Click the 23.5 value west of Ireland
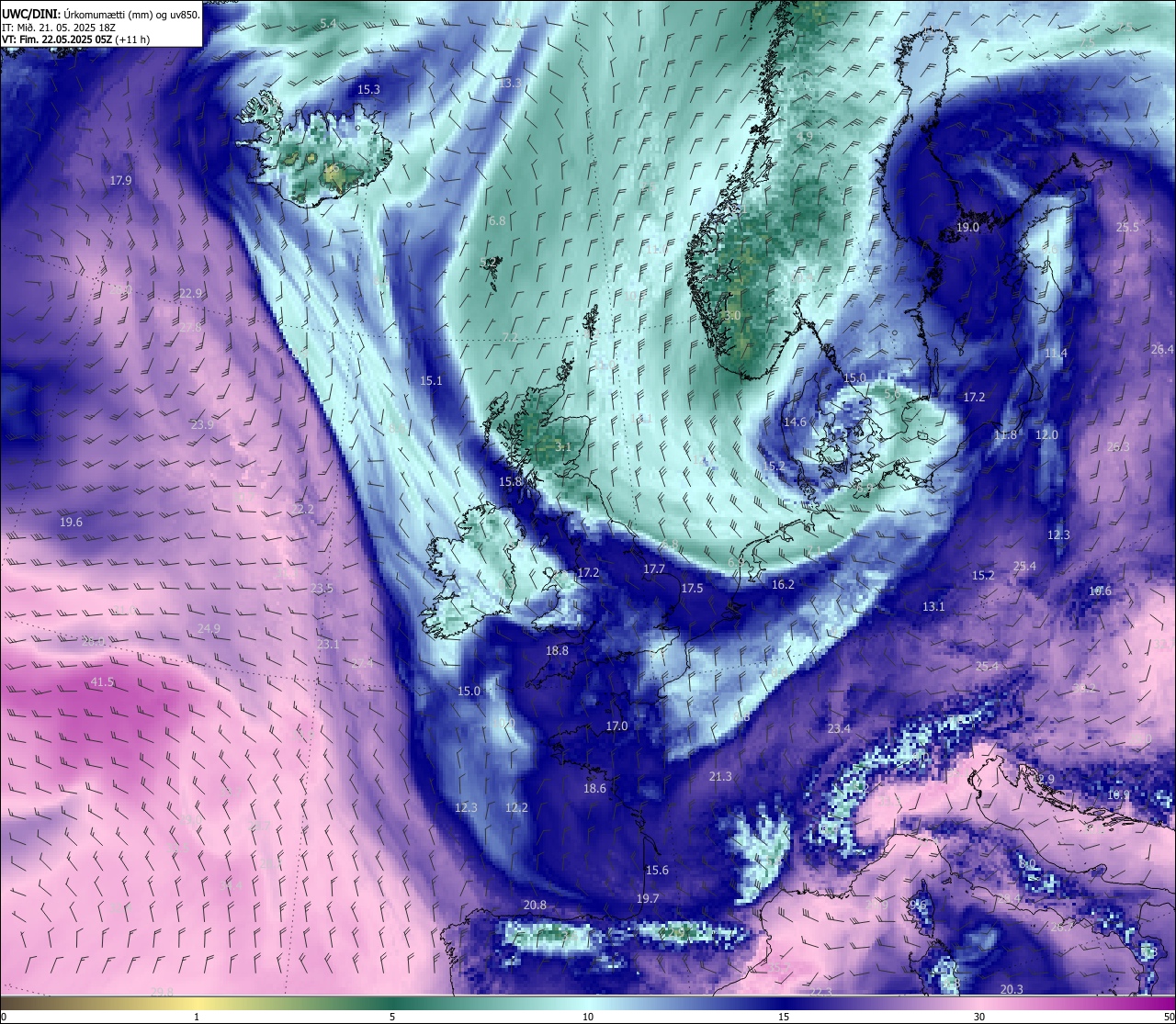This screenshot has height=1024, width=1176. coord(322,589)
